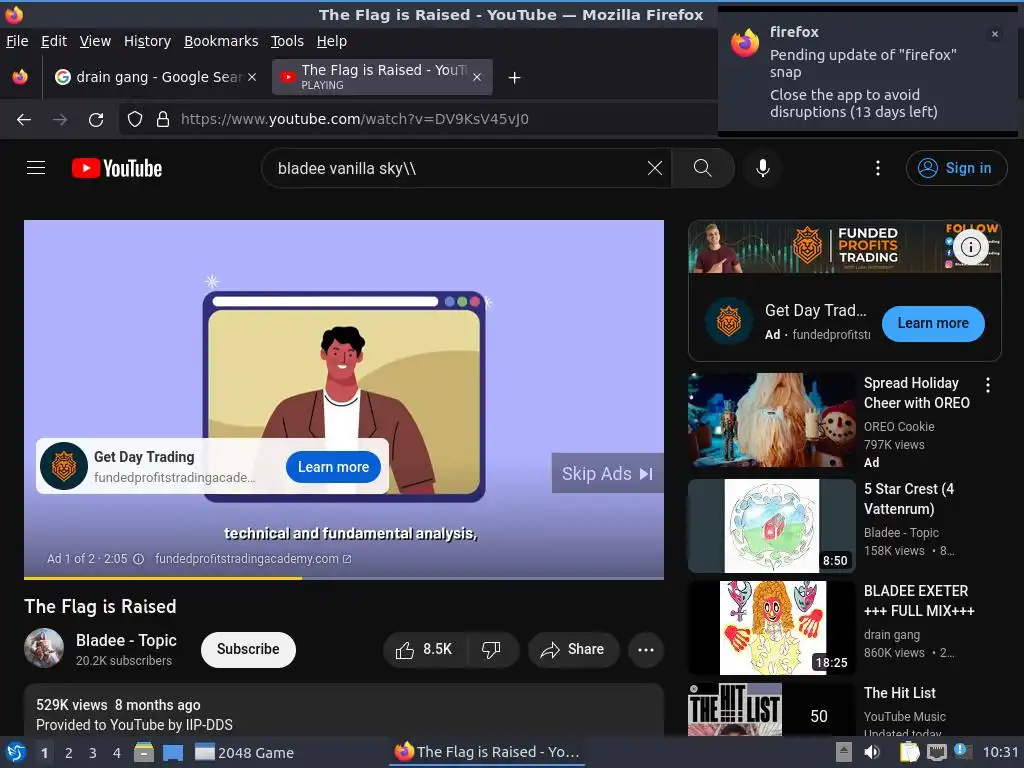
Task: Open more actions ellipsis below video
Action: [646, 649]
